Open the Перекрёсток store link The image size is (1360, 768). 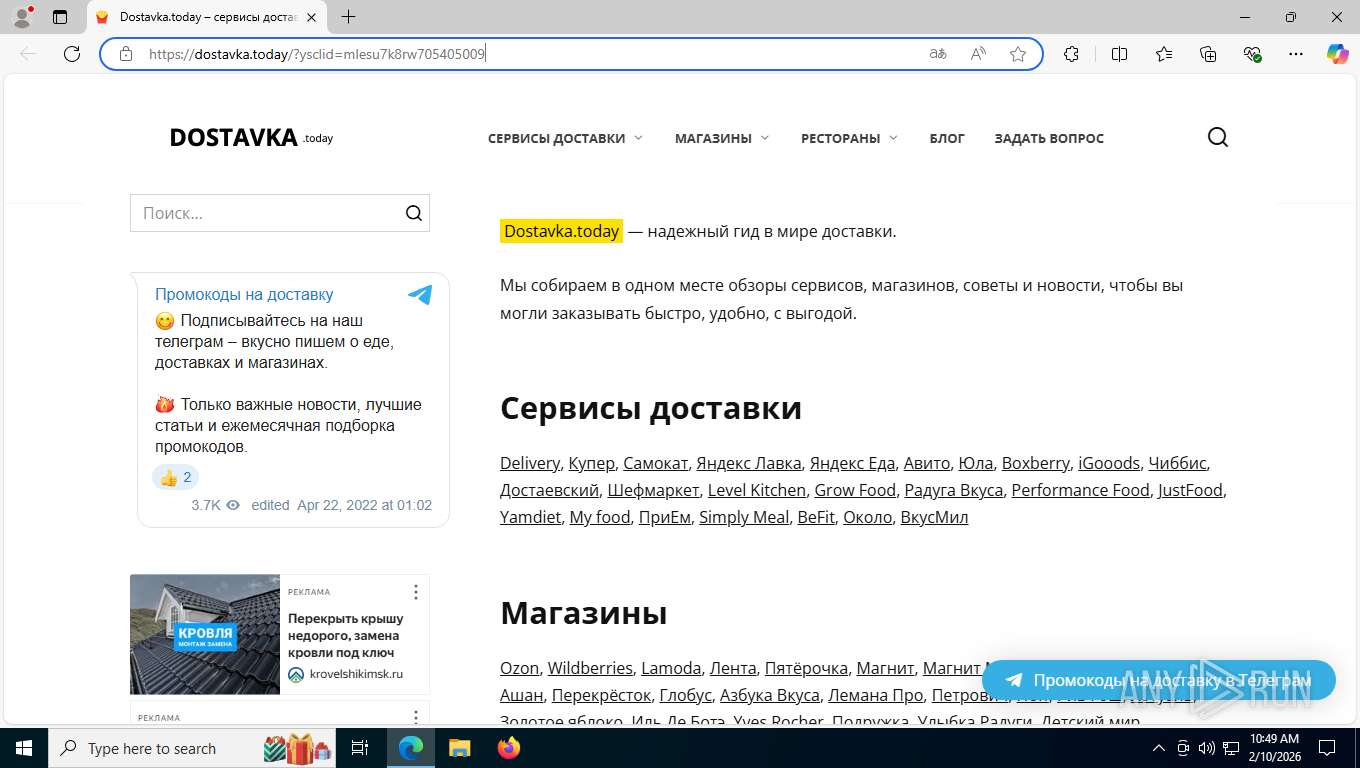tap(601, 695)
